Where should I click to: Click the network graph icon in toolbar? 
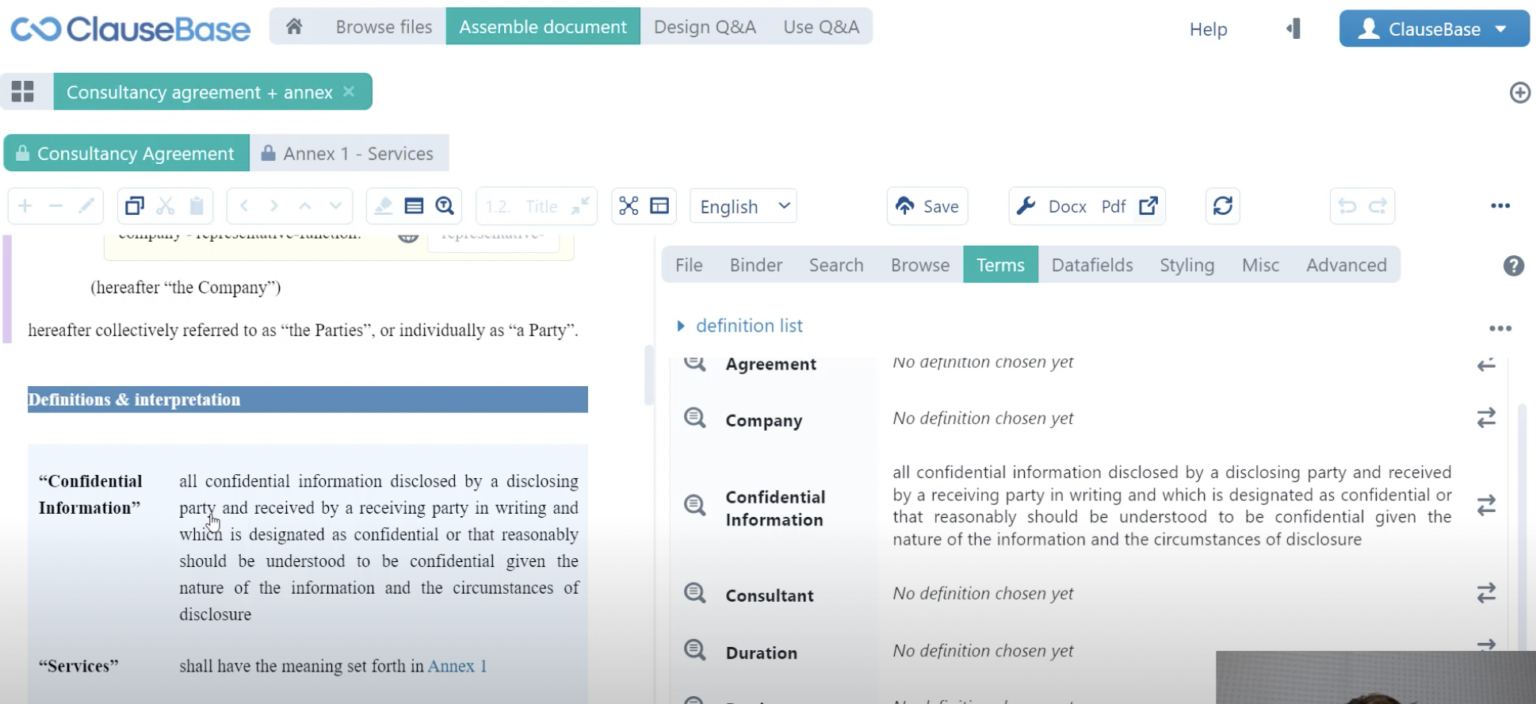coord(628,206)
